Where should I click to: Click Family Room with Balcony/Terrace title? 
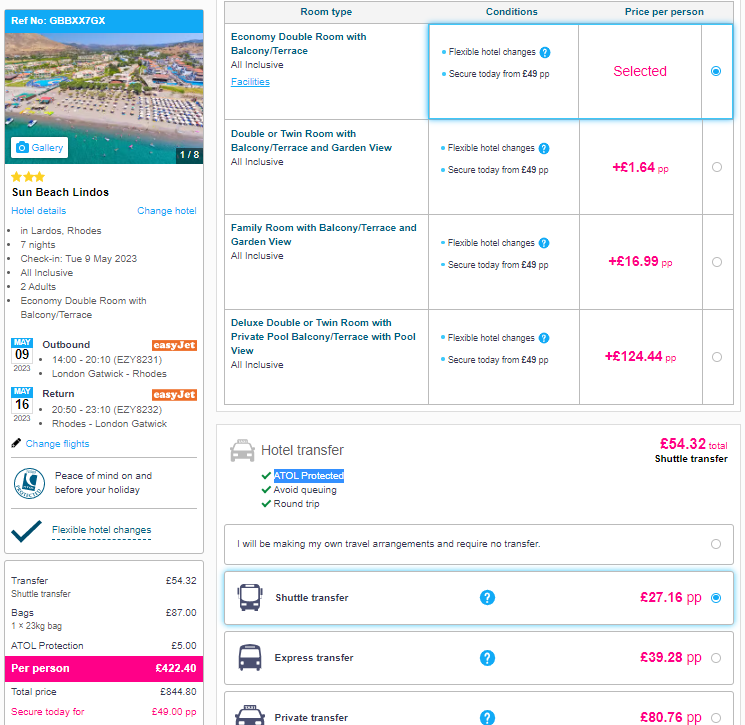coord(324,235)
